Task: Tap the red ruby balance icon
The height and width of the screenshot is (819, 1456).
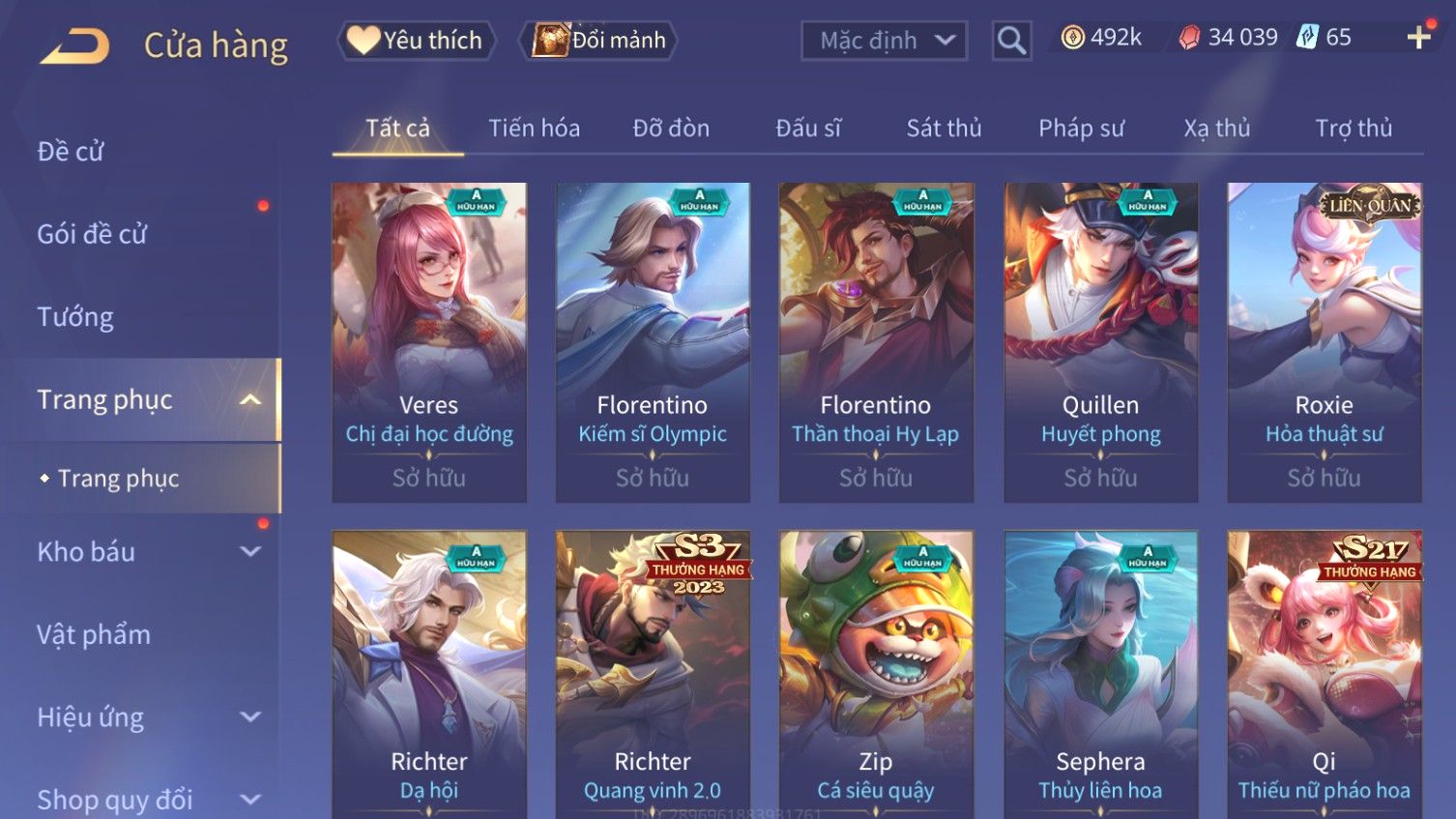Action: (1189, 38)
